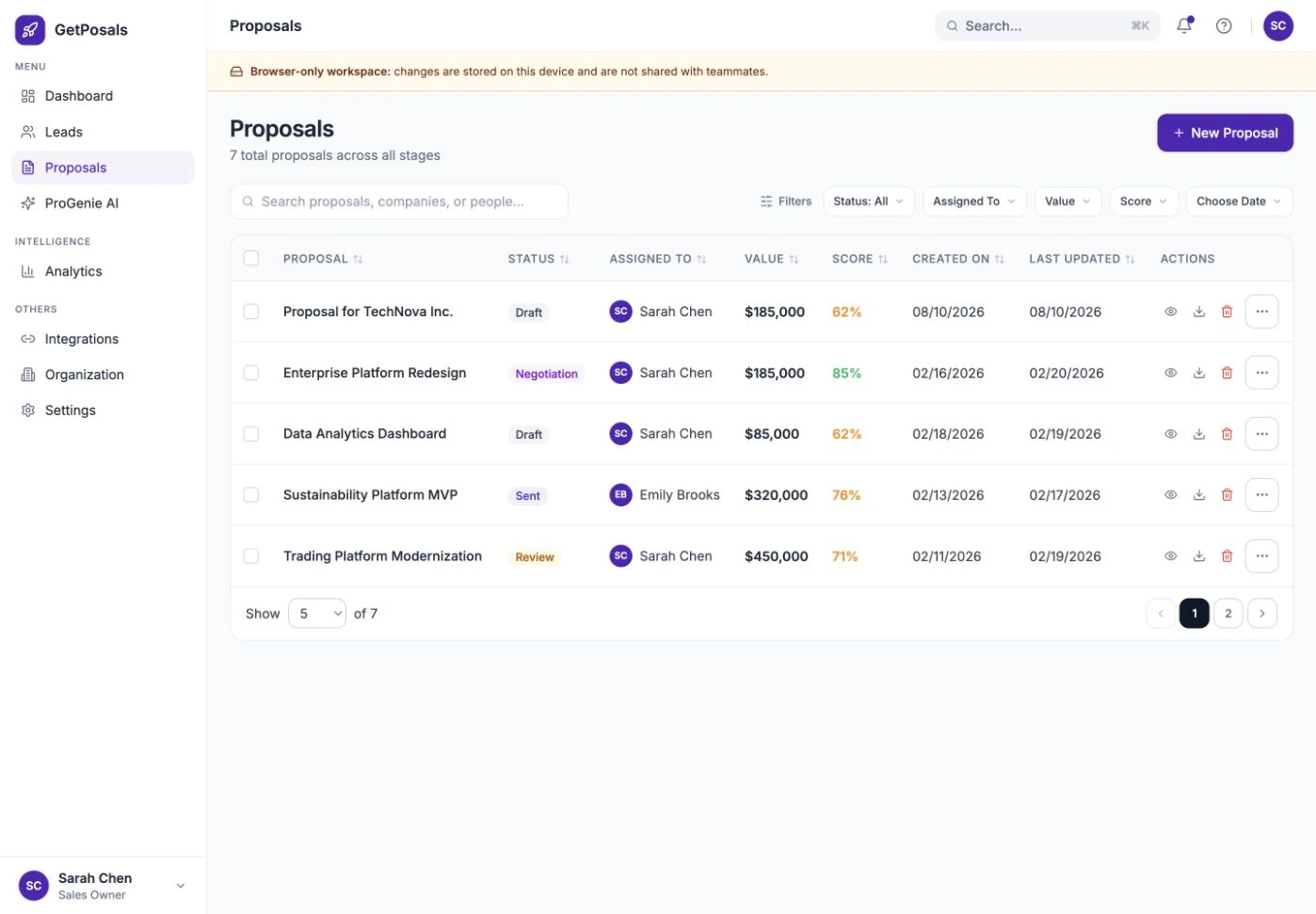Focus the global Search field in the header
The width and height of the screenshot is (1316, 914).
(1047, 25)
